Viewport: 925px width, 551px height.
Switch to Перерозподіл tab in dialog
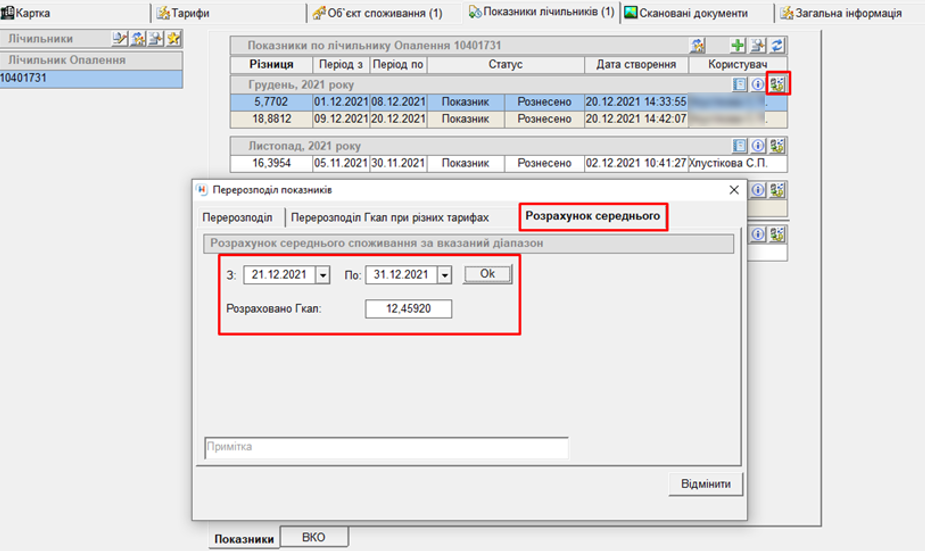pyautogui.click(x=237, y=217)
